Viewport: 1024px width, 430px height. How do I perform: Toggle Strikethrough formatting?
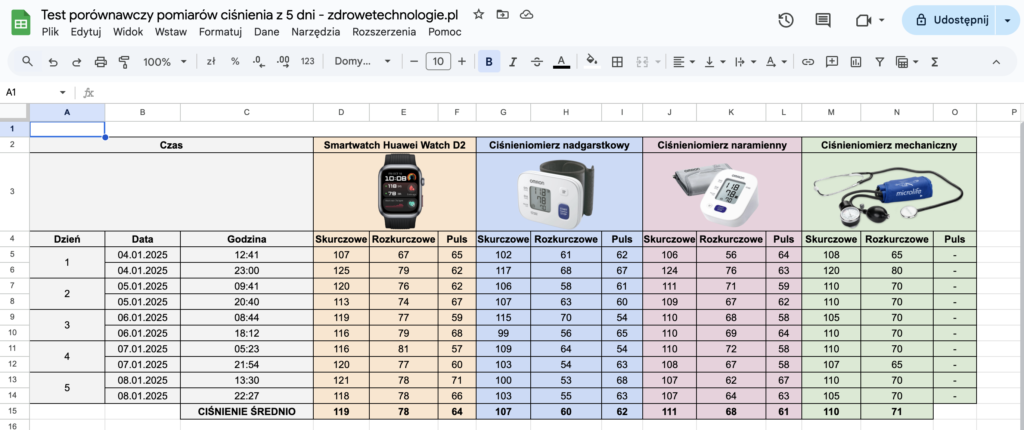[x=537, y=62]
